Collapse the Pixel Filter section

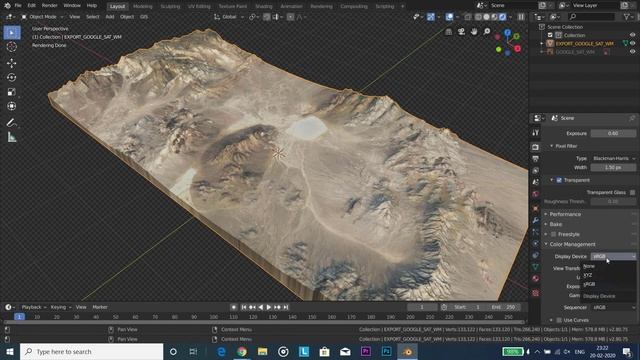(x=566, y=146)
